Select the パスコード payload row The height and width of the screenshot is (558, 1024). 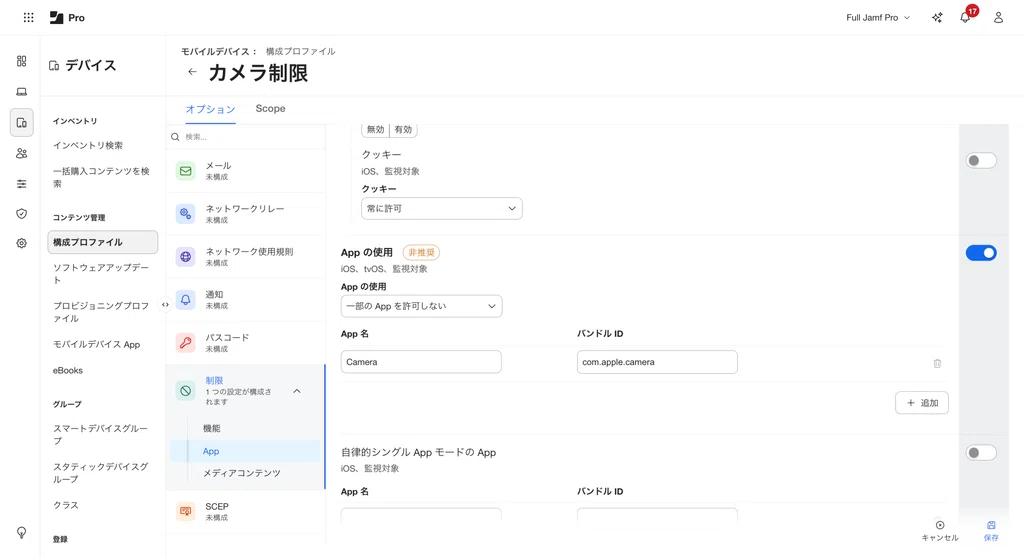point(246,343)
